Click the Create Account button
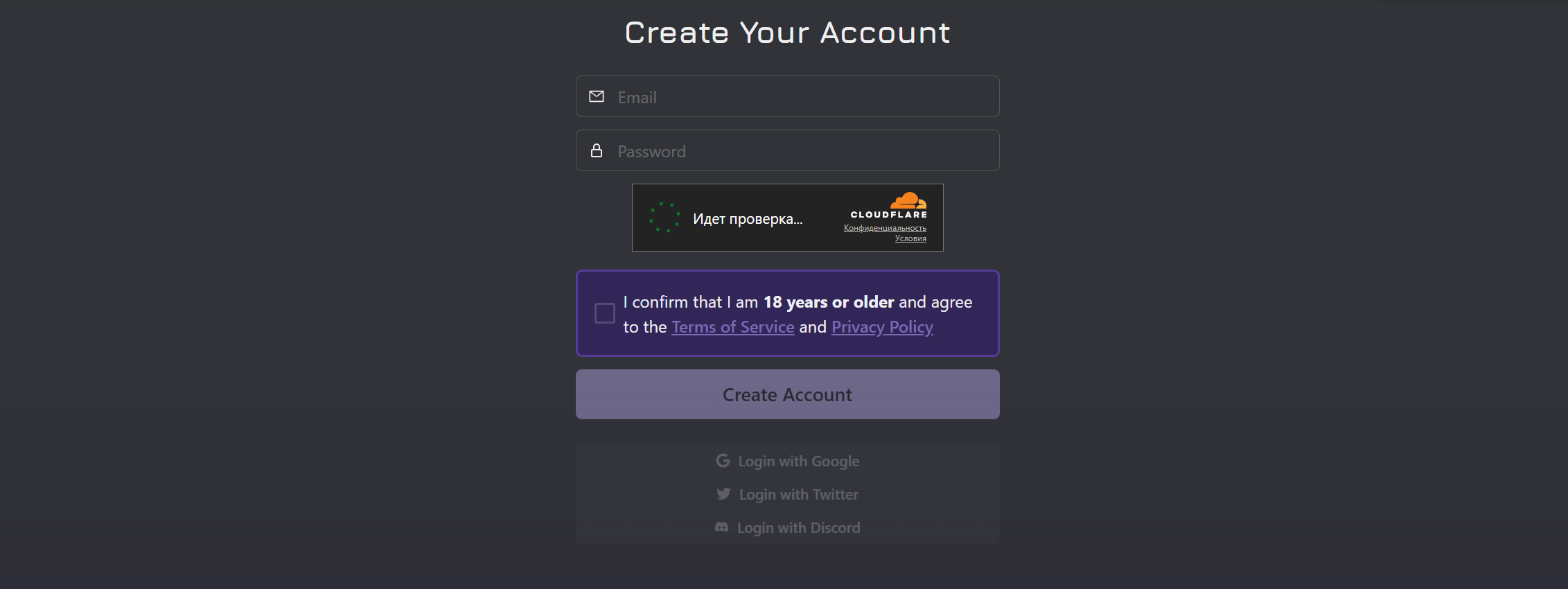The width and height of the screenshot is (1568, 589). (788, 394)
